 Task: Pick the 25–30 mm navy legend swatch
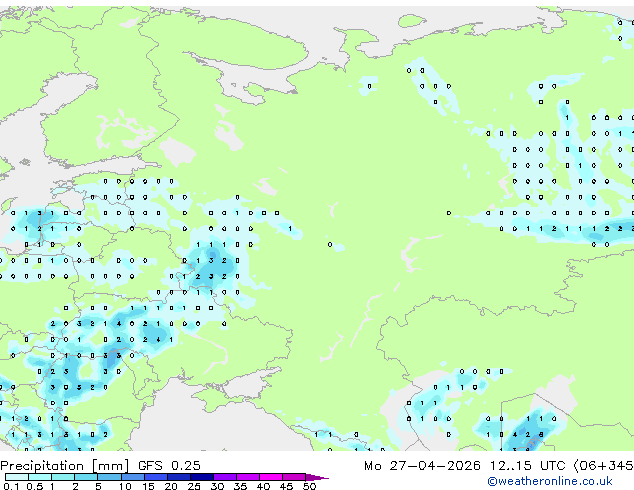click(x=202, y=477)
